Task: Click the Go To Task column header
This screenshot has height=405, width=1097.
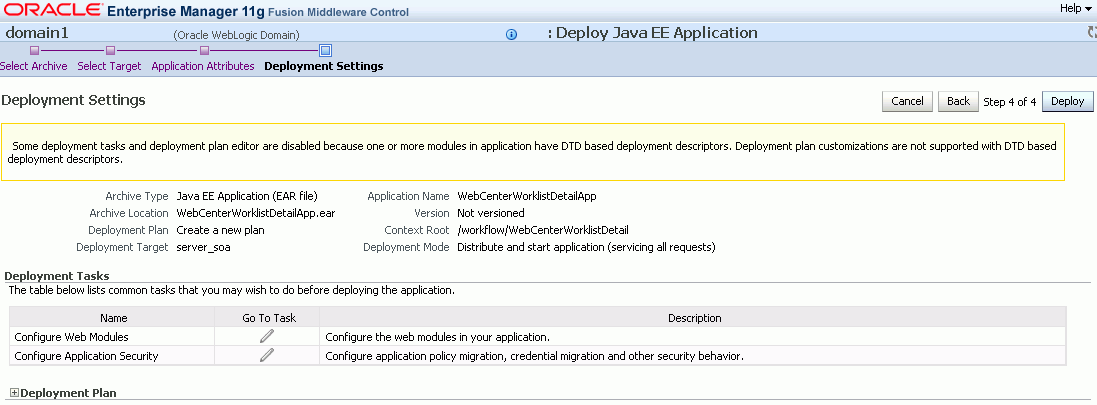Action: click(x=267, y=318)
